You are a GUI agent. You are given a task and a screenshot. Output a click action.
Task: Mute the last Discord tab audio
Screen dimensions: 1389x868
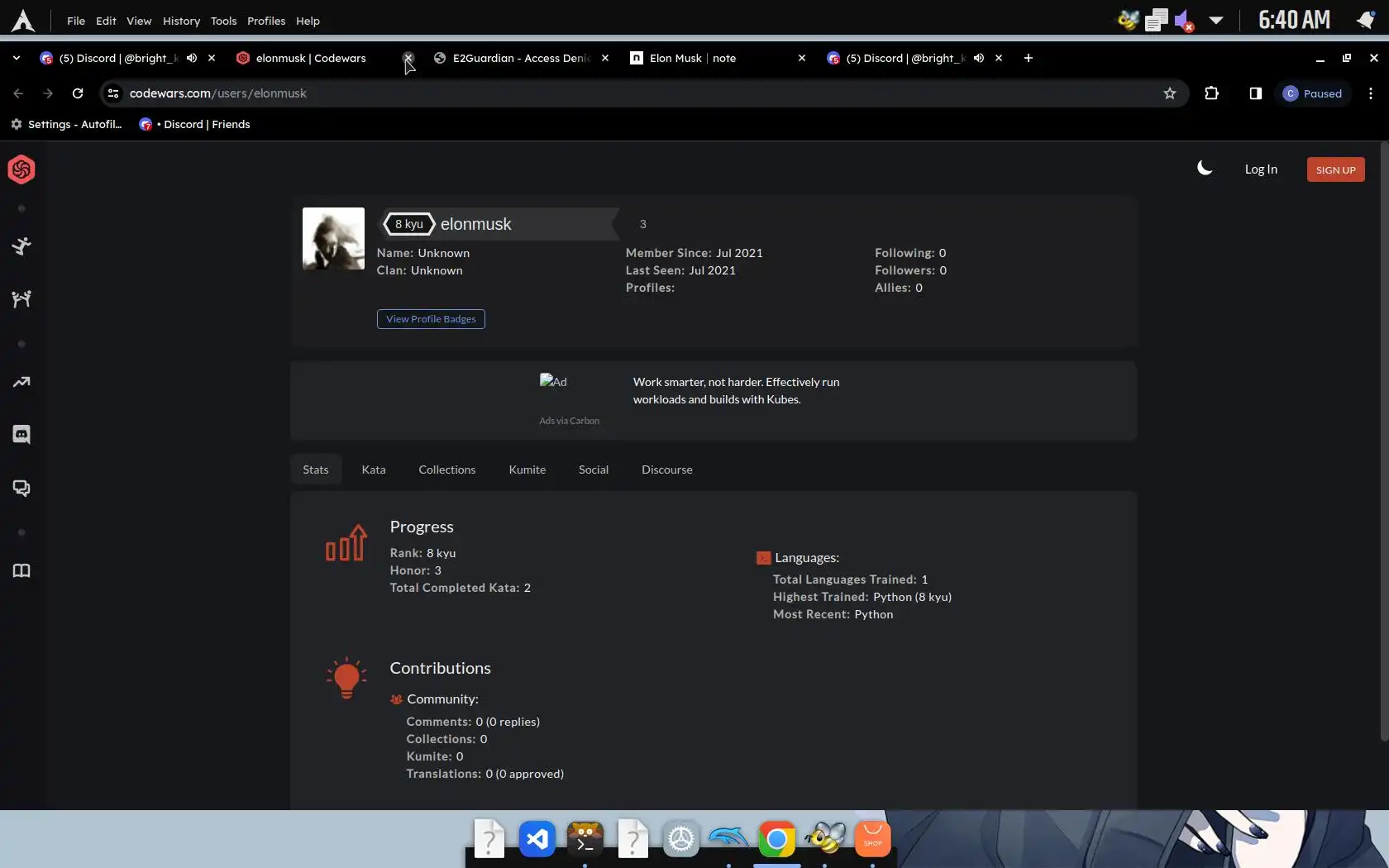click(x=979, y=58)
